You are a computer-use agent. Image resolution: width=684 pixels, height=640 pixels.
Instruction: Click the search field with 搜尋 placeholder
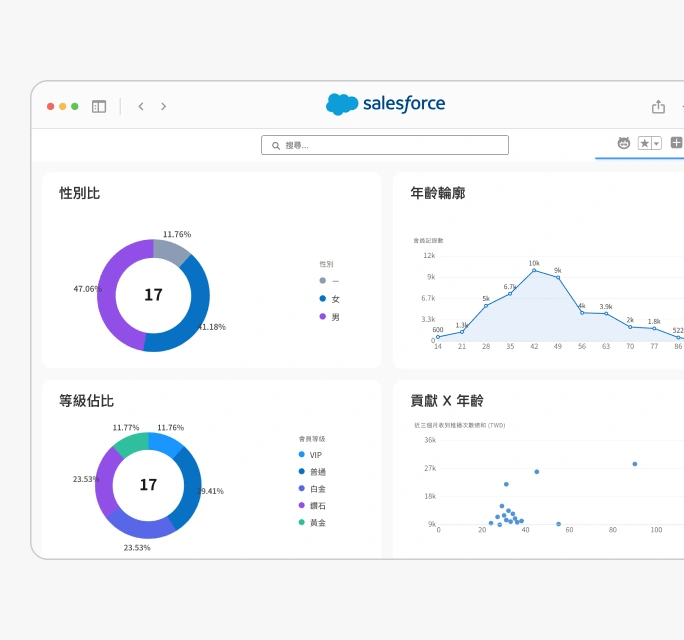[x=385, y=145]
